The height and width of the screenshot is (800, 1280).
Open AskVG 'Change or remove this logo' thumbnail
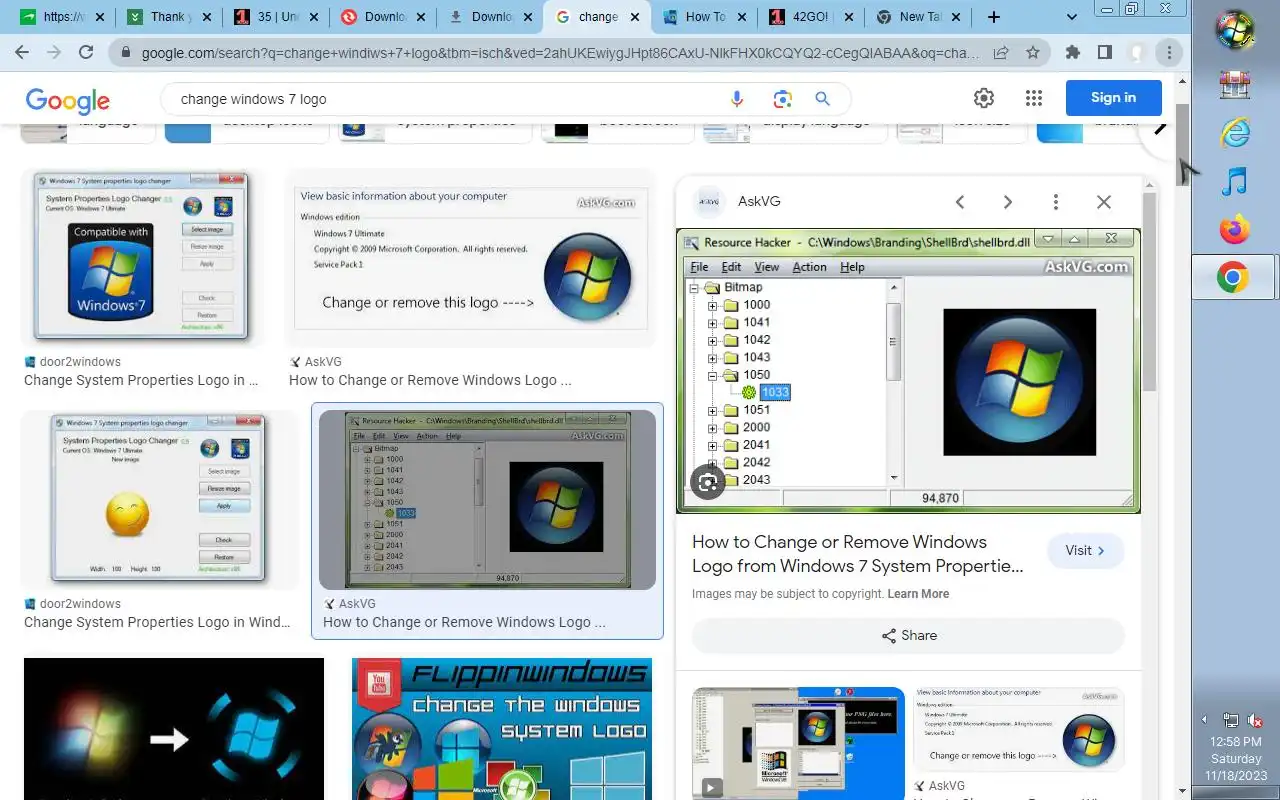point(470,258)
